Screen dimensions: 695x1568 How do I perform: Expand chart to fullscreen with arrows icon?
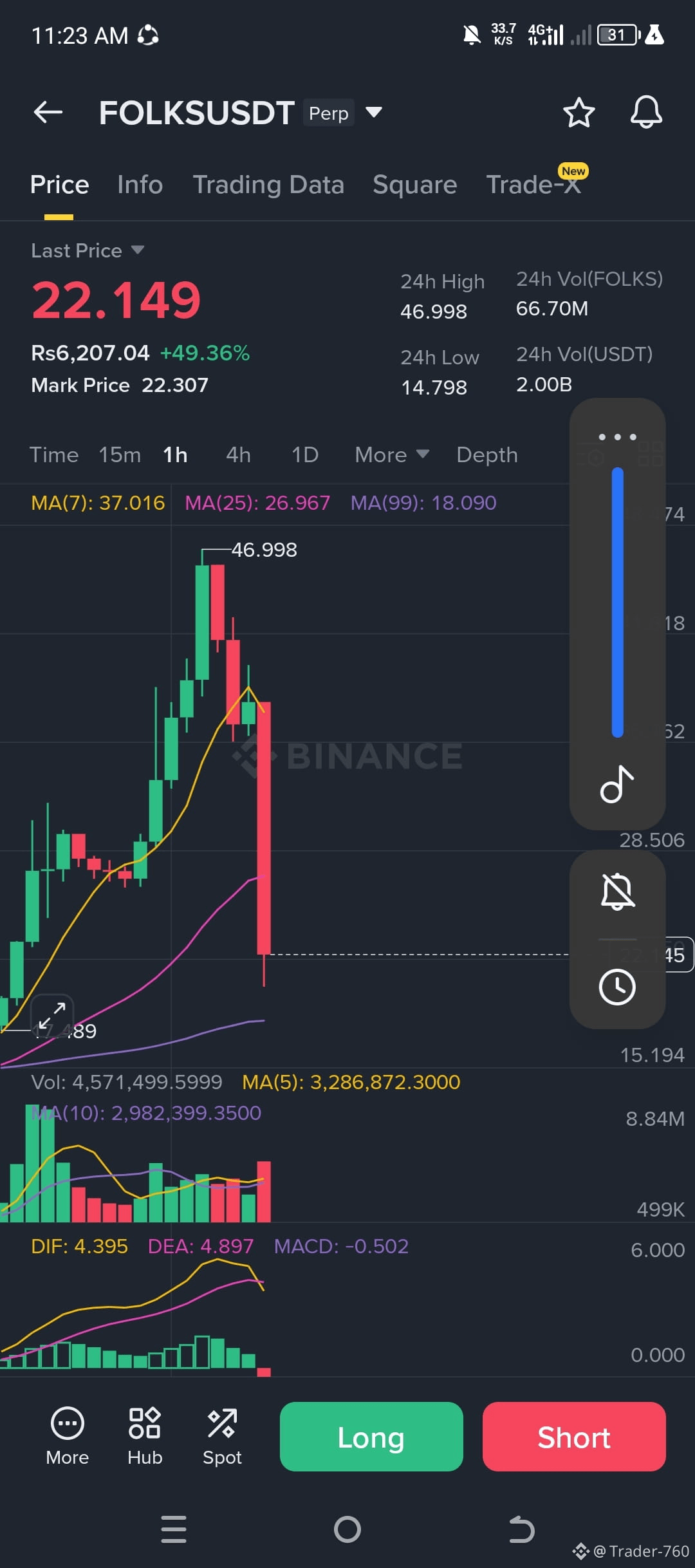click(52, 1016)
